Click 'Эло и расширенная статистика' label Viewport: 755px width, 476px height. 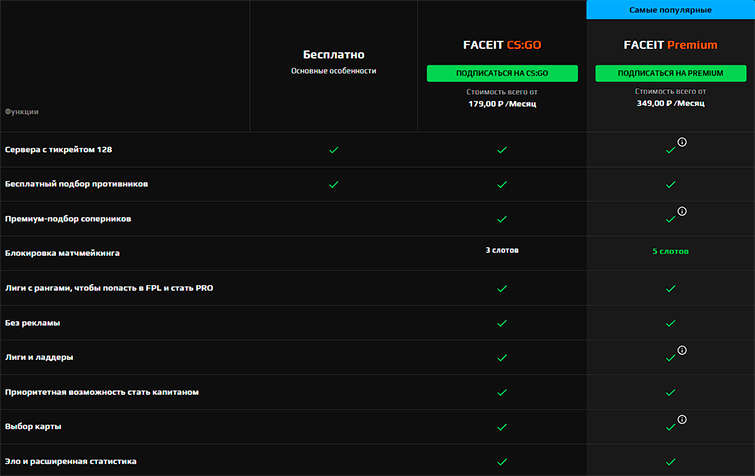[70, 462]
